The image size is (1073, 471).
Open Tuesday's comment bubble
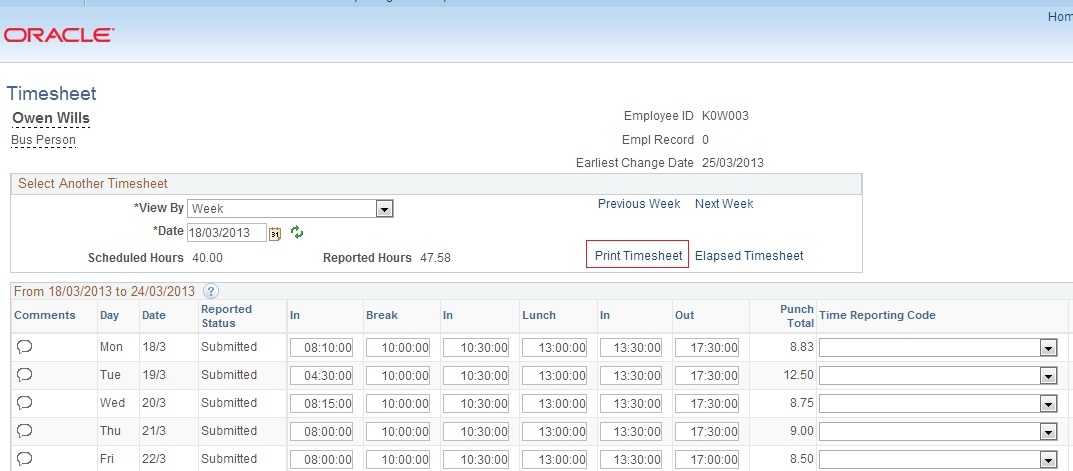[x=25, y=375]
